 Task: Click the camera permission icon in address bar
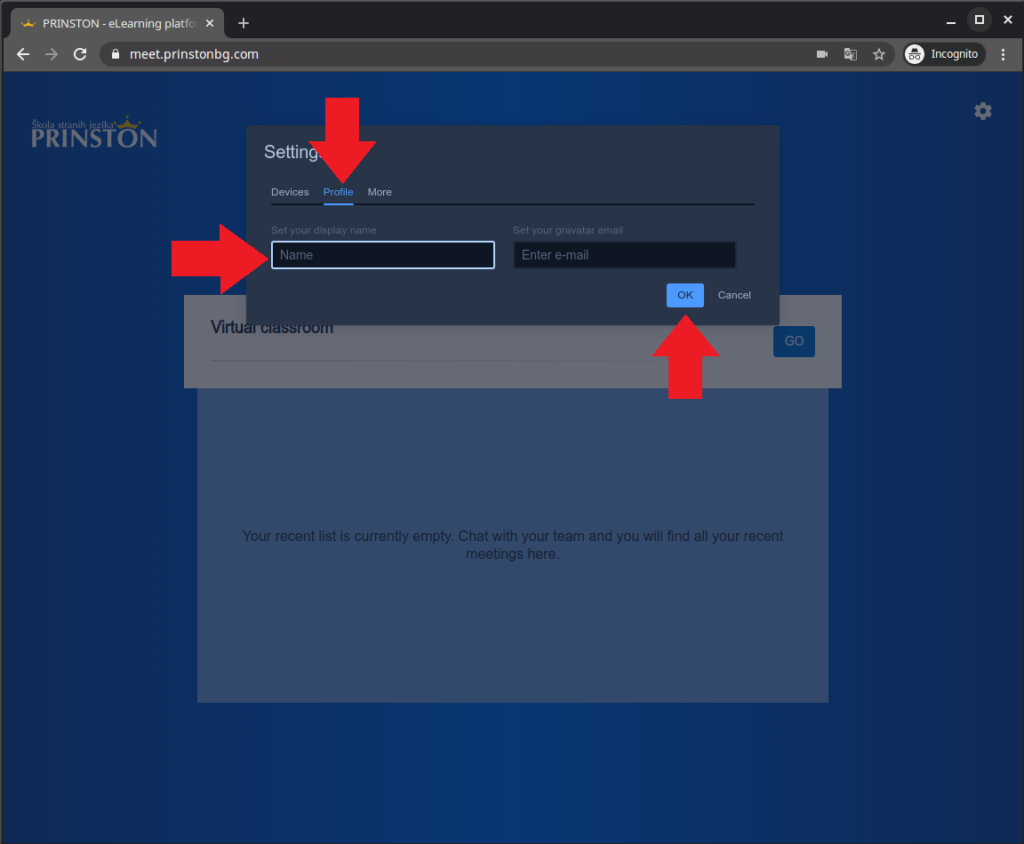click(x=822, y=54)
